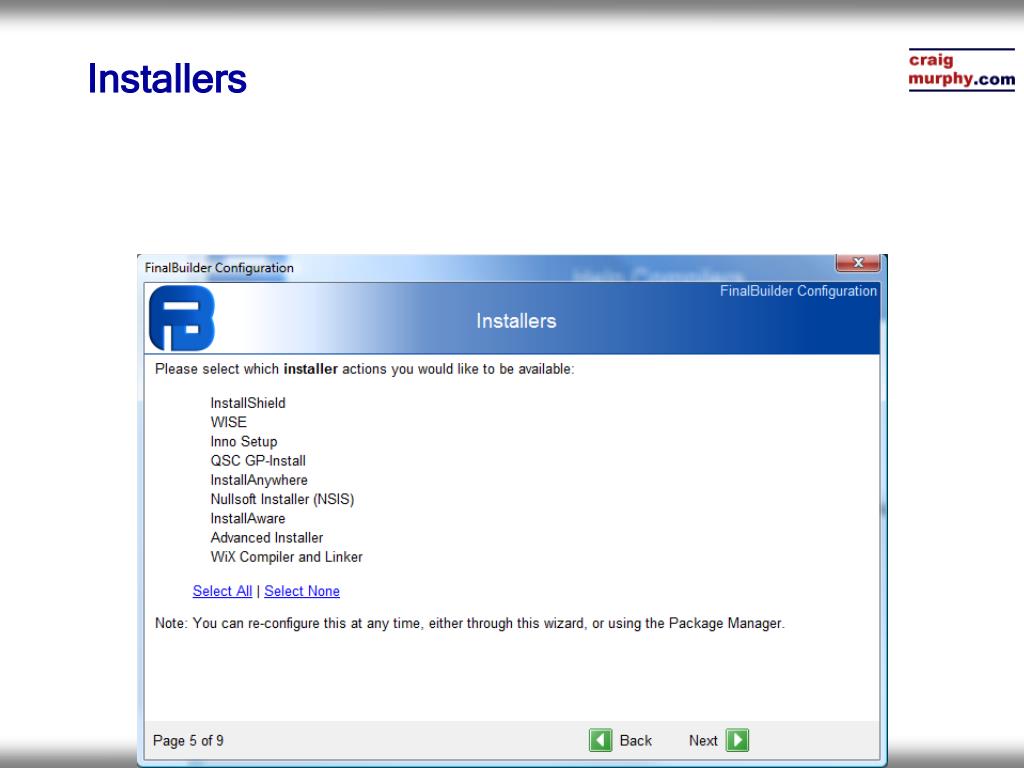Viewport: 1024px width, 768px height.
Task: Click the craigmurphy.com logo
Action: point(961,70)
